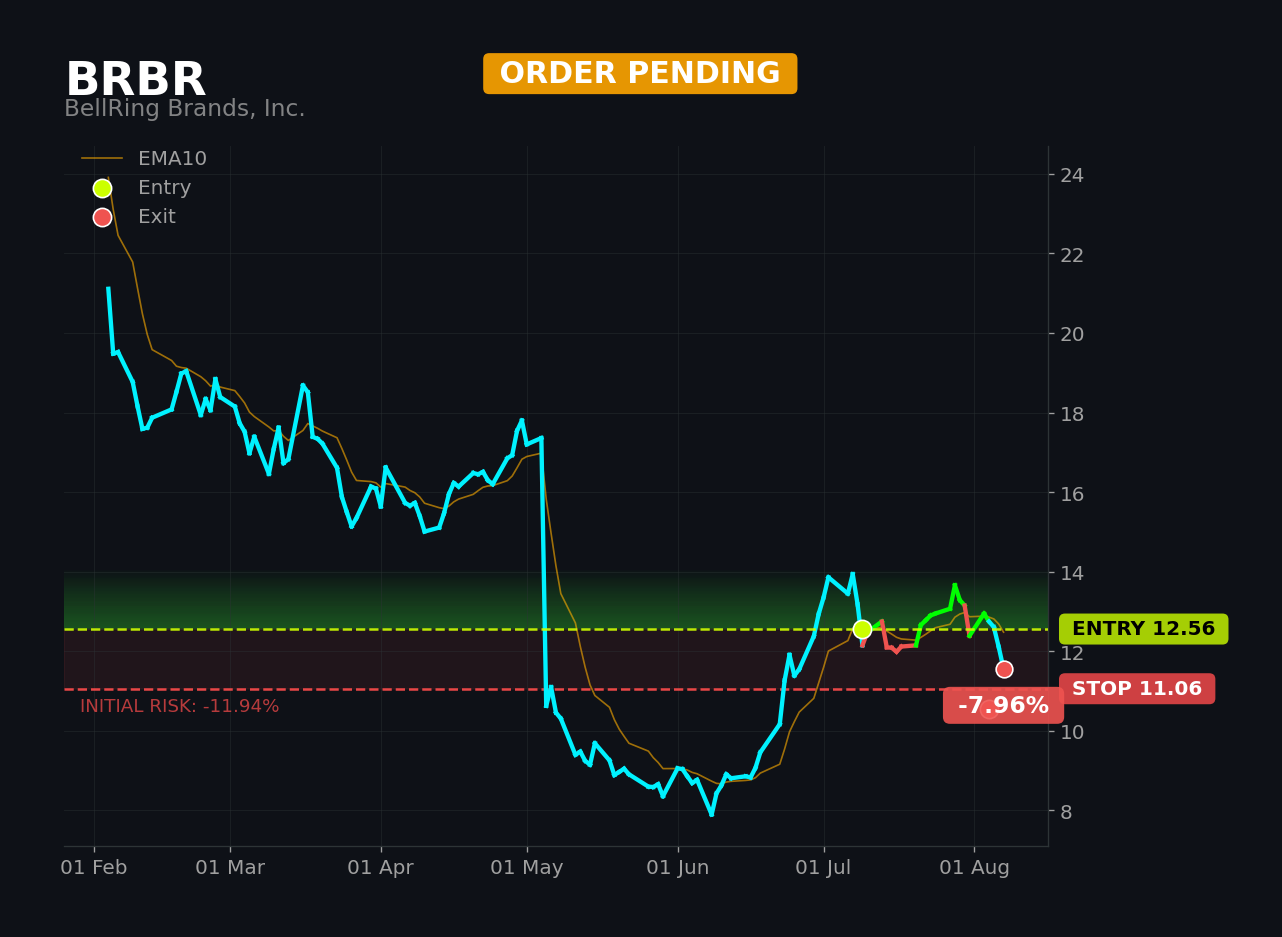Click the 18 price axis label

pyautogui.click(x=1072, y=414)
